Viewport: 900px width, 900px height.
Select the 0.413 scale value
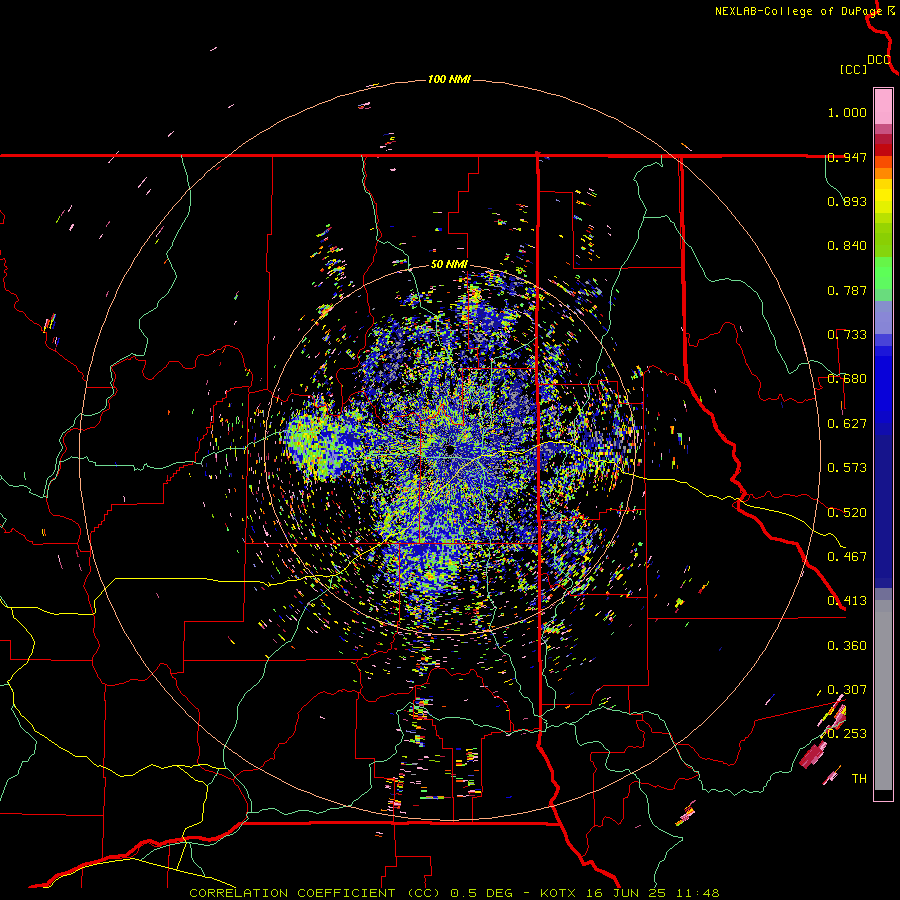847,601
